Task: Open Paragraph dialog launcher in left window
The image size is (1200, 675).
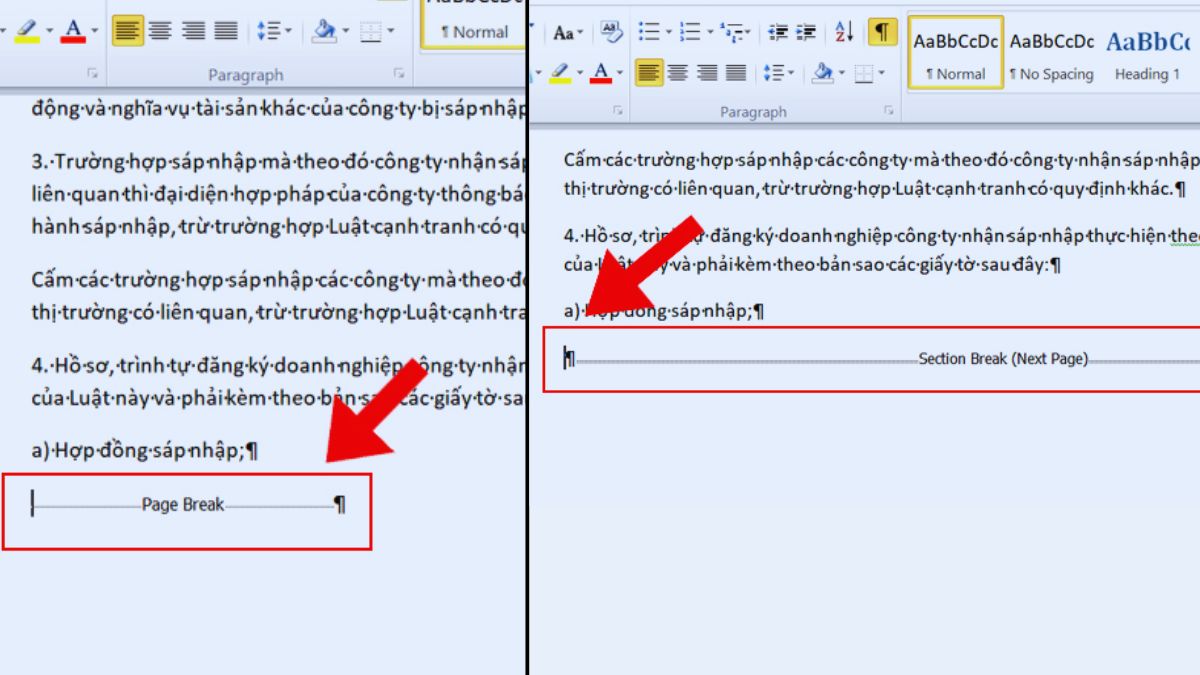Action: pyautogui.click(x=399, y=74)
